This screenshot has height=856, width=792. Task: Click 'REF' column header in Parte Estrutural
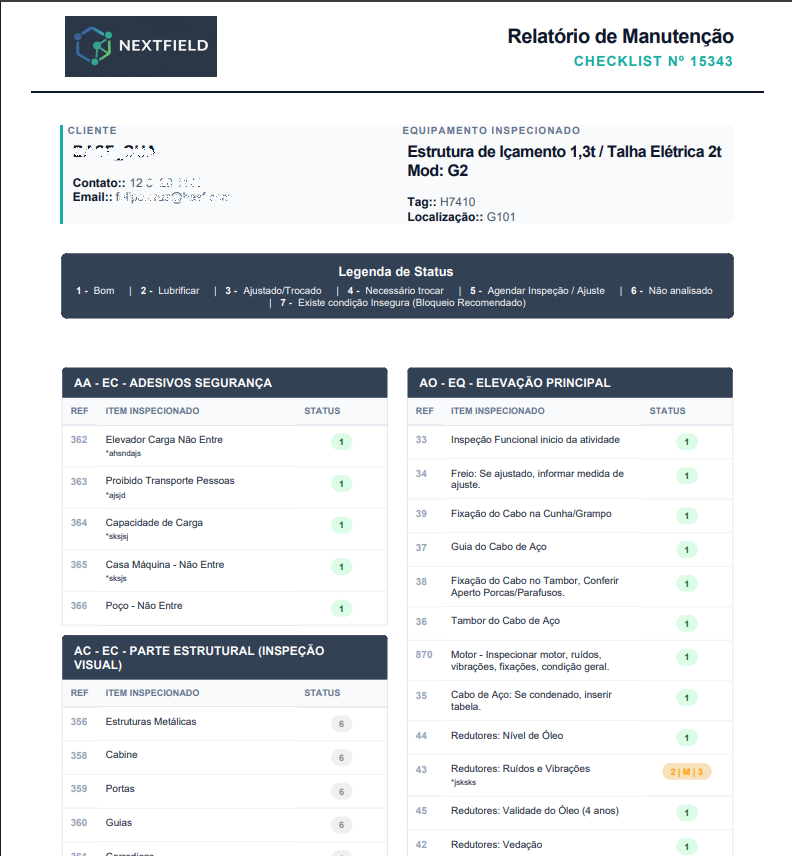[x=79, y=693]
